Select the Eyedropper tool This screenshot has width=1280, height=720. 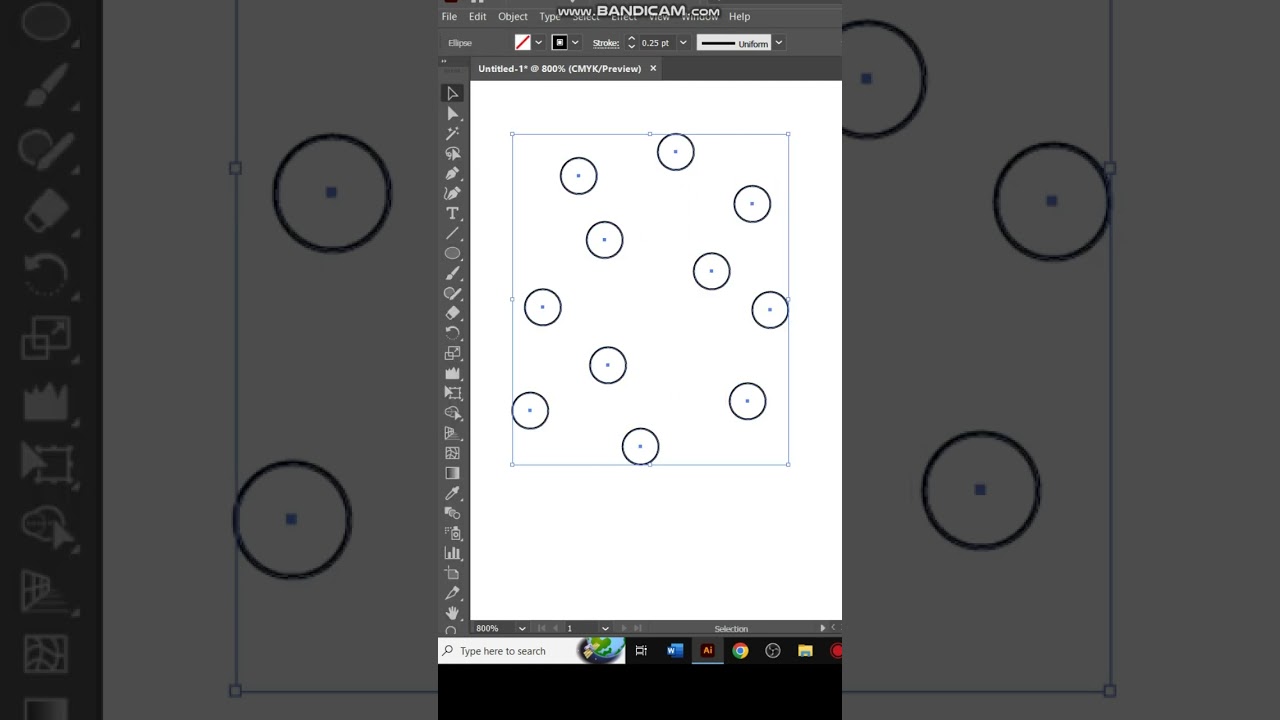point(452,493)
